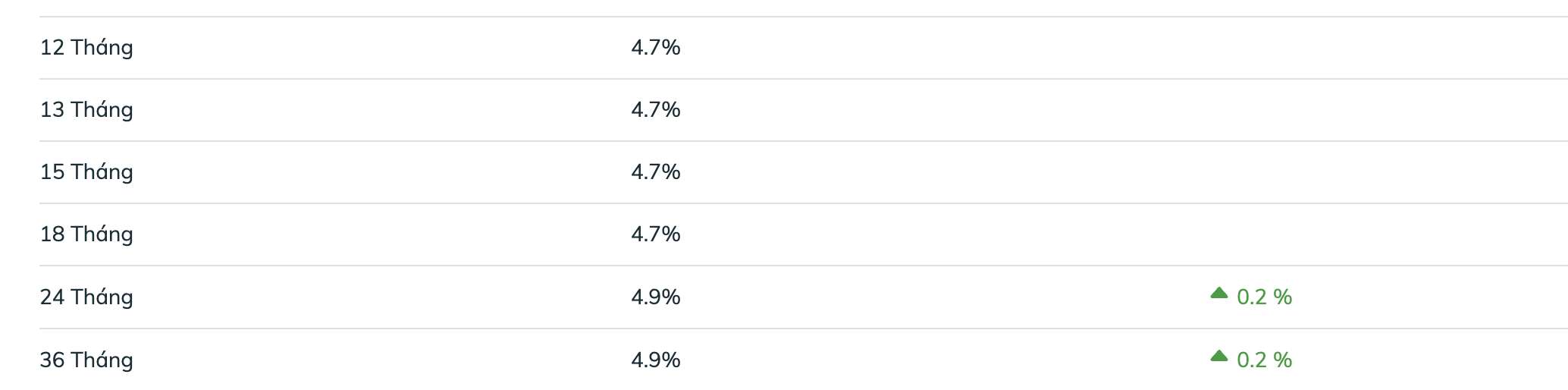
Task: Click the 0.2 % change in 36 Tháng row
Action: [x=1264, y=360]
